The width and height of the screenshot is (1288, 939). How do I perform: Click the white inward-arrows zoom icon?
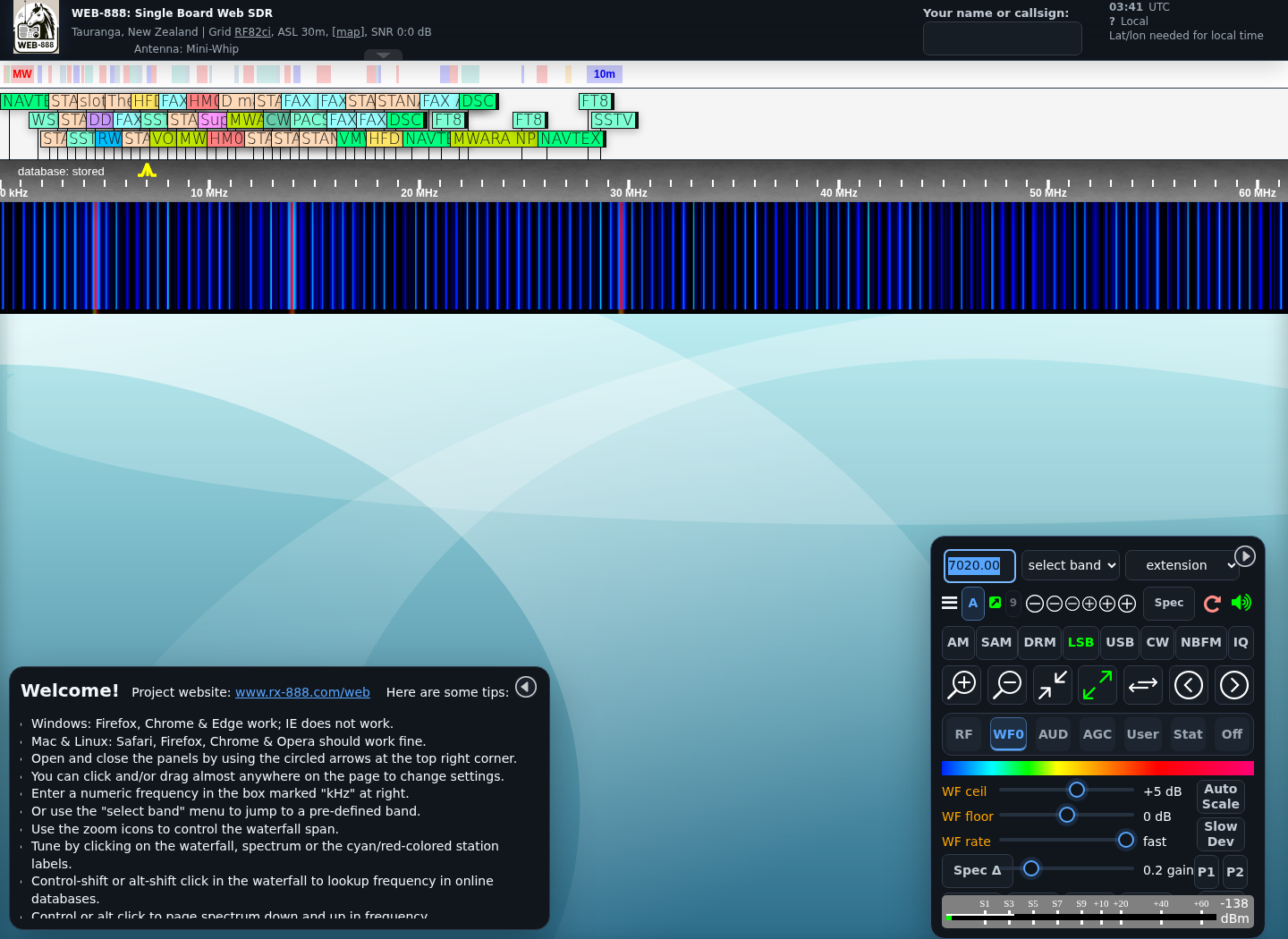(1053, 685)
